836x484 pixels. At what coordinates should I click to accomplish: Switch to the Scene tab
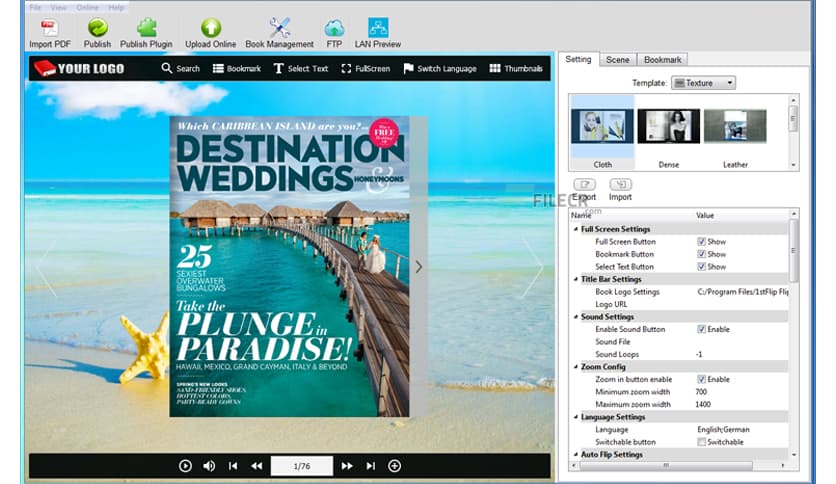tap(617, 60)
